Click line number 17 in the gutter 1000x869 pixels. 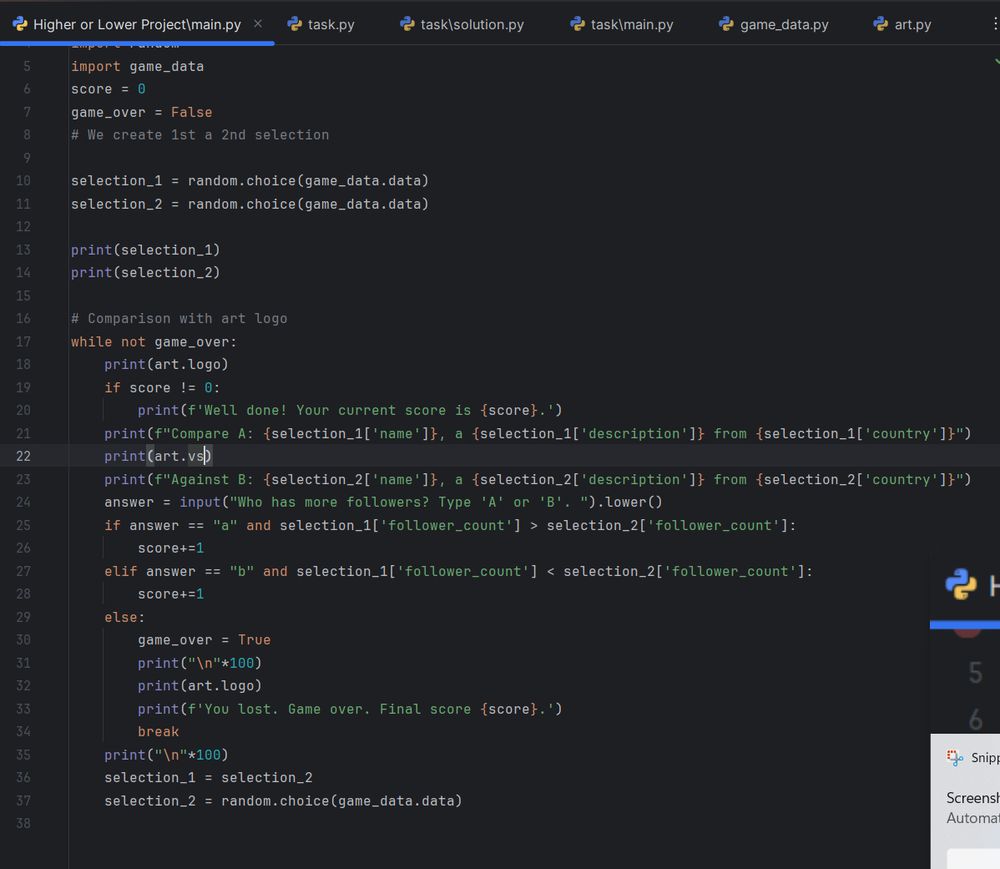(23, 342)
